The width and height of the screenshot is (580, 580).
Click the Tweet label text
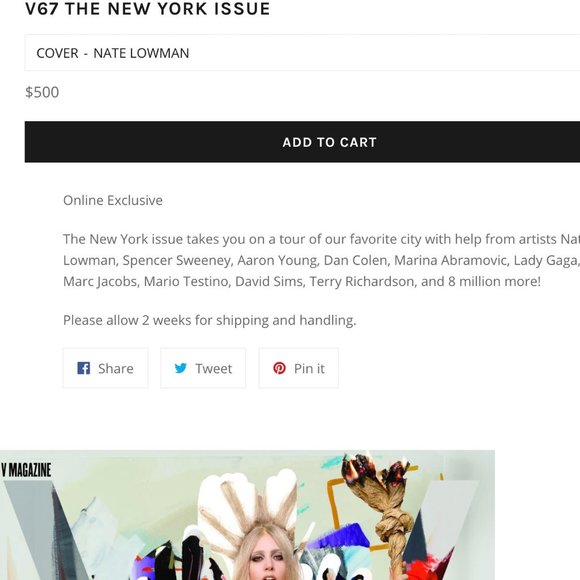(x=214, y=368)
